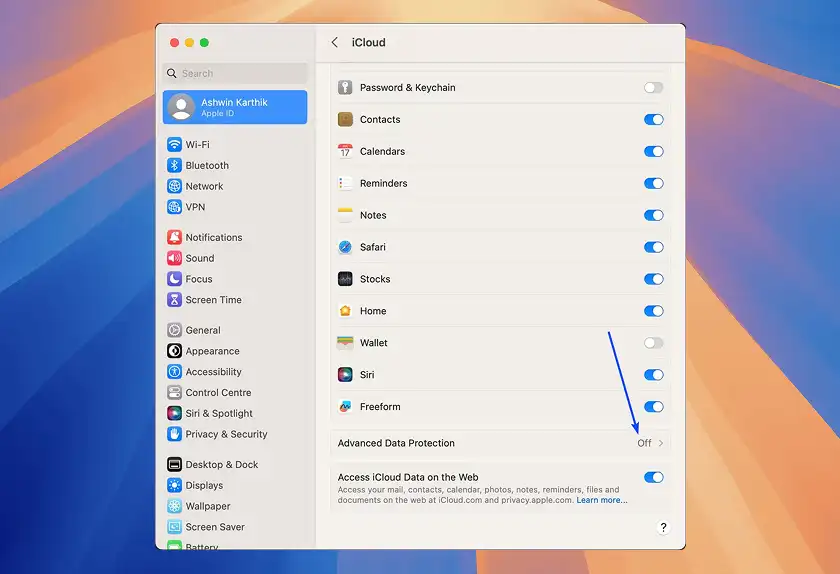Image resolution: width=840 pixels, height=574 pixels.
Task: Click the "Advanced Data Protection" label
Action: tap(396, 443)
